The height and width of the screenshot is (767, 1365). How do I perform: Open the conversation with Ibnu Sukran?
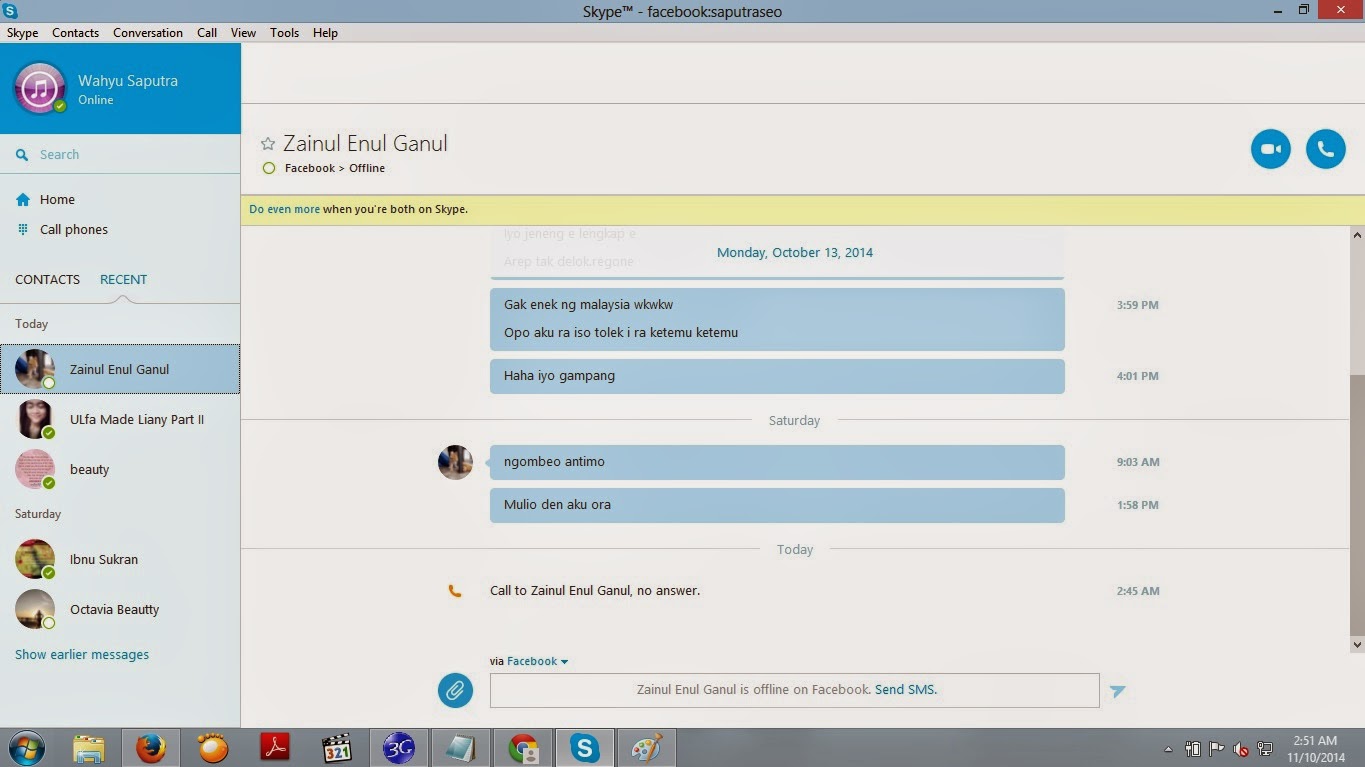click(120, 559)
